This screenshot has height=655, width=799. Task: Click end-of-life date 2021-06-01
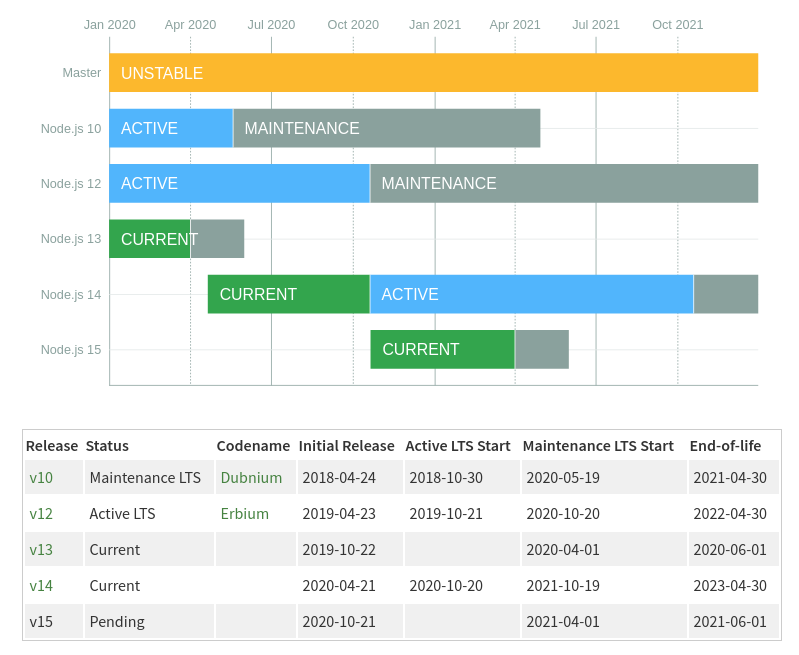(730, 622)
